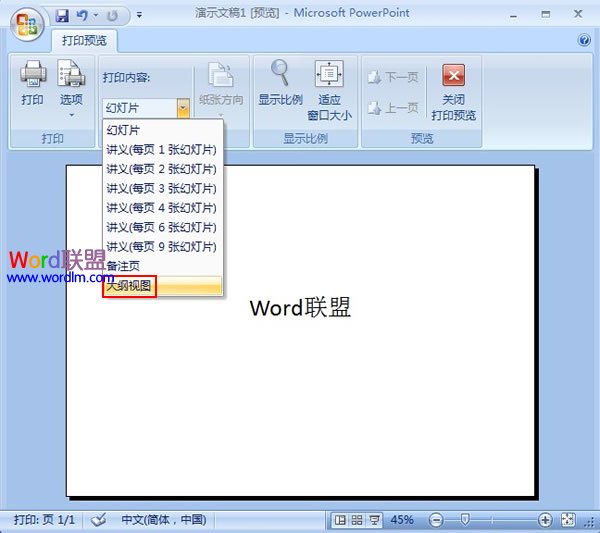Select 讲义(每页 6 张幻灯片) option
The height and width of the screenshot is (533, 600).
[x=163, y=227]
